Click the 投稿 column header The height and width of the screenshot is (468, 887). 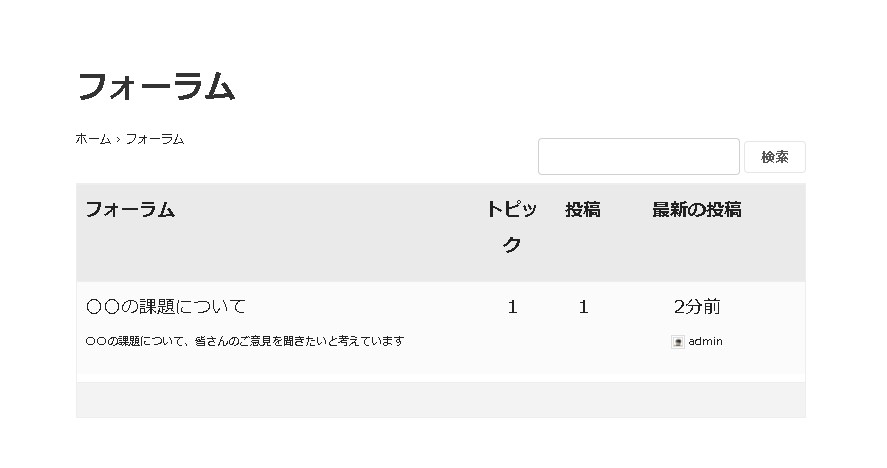583,210
